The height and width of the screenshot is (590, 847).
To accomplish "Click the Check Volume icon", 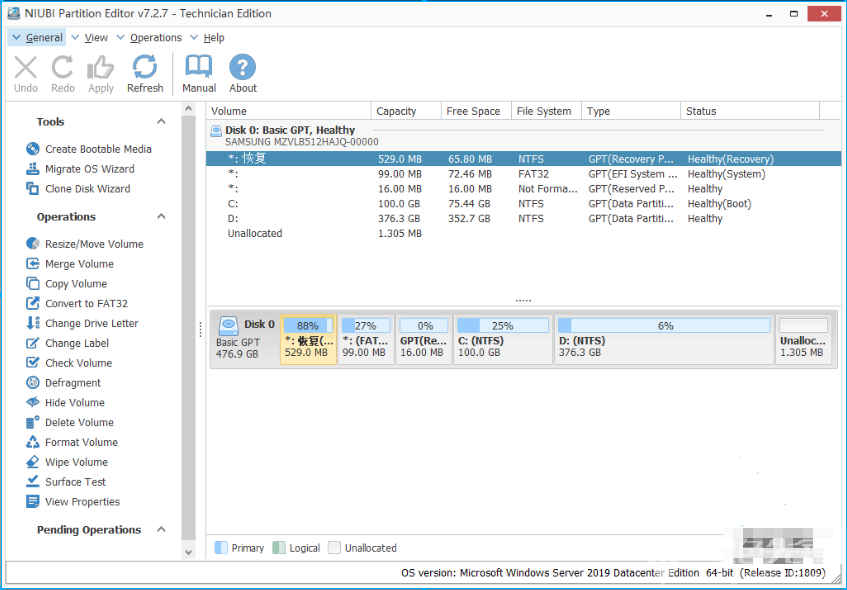I will click(x=32, y=363).
